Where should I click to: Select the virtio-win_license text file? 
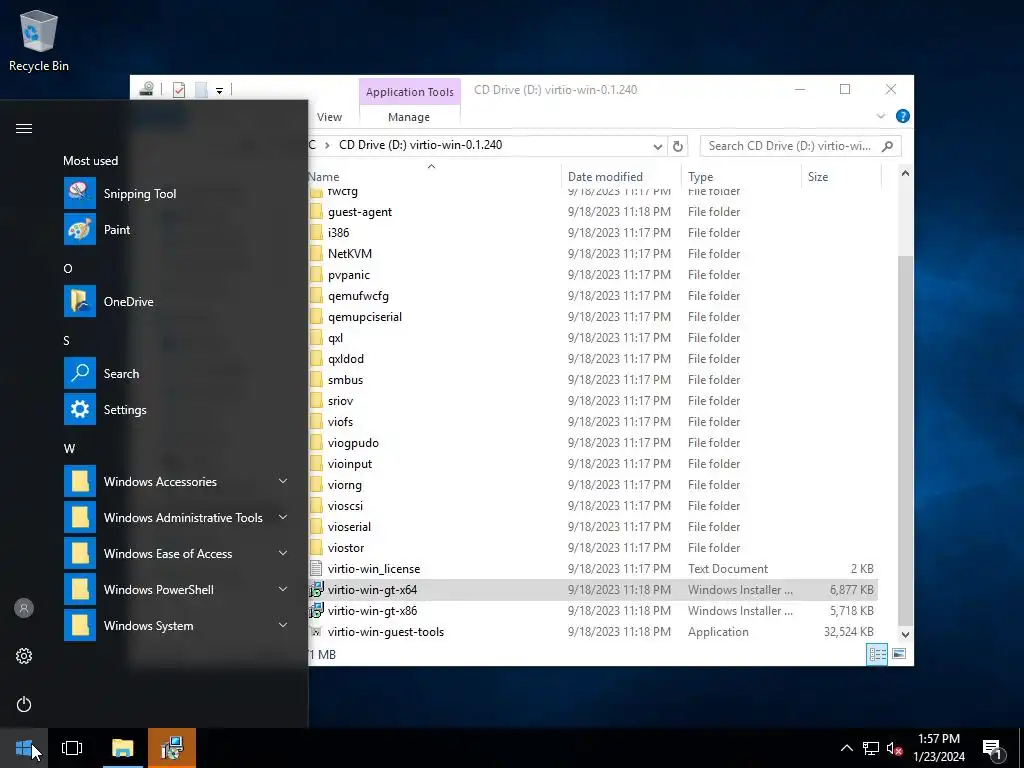pyautogui.click(x=374, y=569)
